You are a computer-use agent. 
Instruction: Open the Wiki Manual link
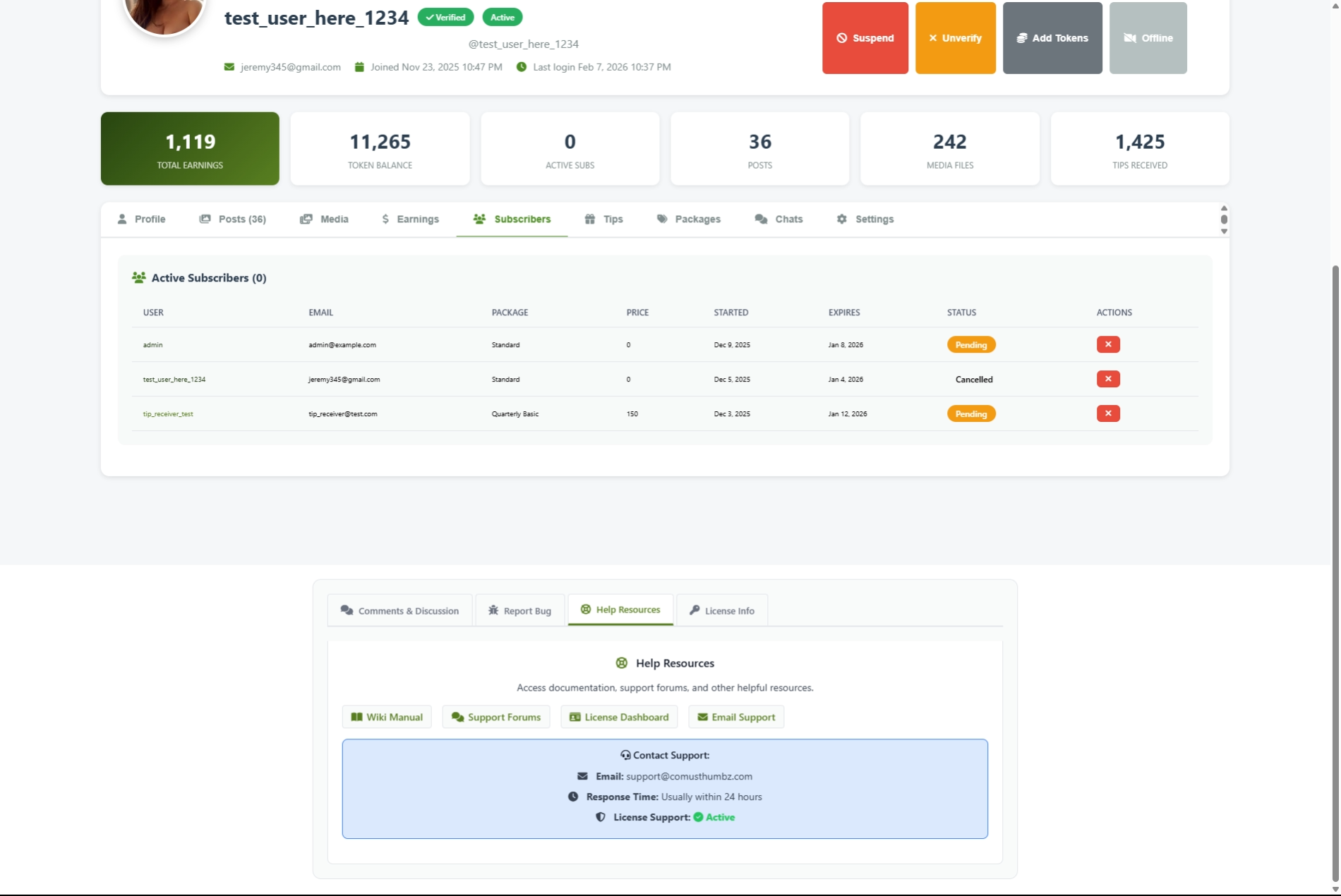387,717
